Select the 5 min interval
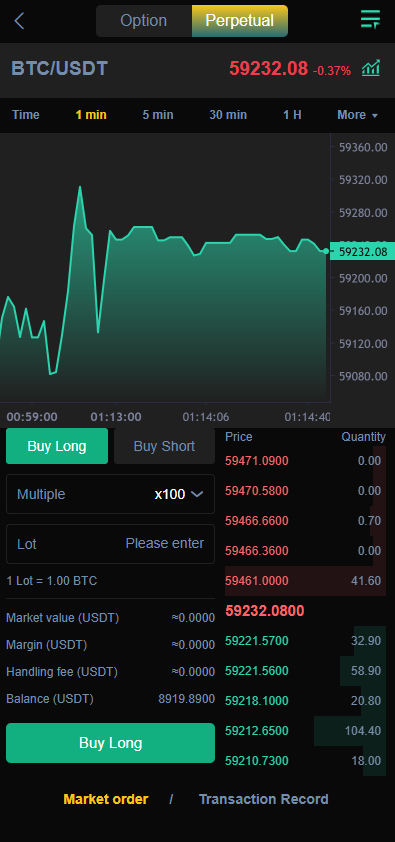 (x=158, y=115)
